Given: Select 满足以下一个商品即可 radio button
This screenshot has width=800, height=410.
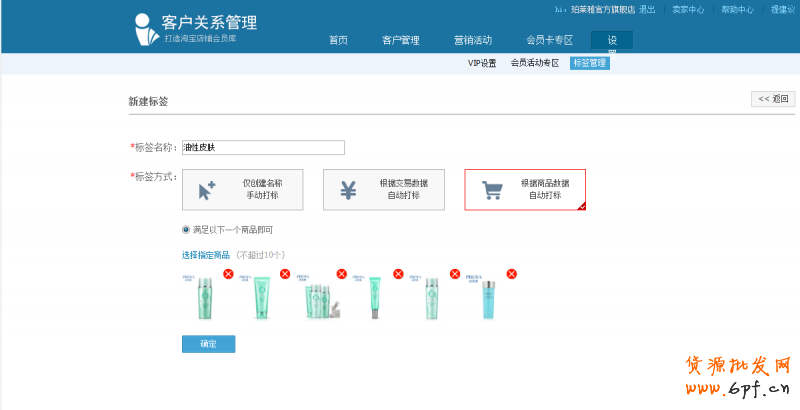Looking at the screenshot, I should pos(186,229).
